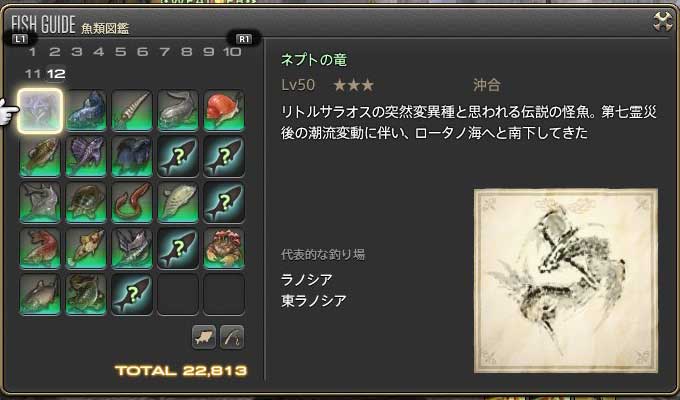This screenshot has height=400, width=680.
Task: Close the Fish Guide window
Action: (x=663, y=21)
